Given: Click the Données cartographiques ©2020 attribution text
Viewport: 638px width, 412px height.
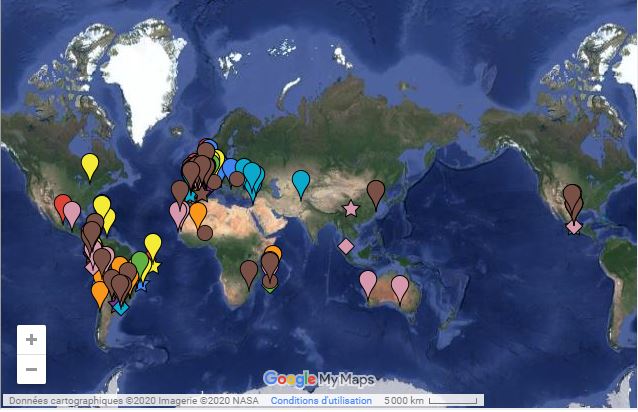Looking at the screenshot, I should pyautogui.click(x=134, y=401).
